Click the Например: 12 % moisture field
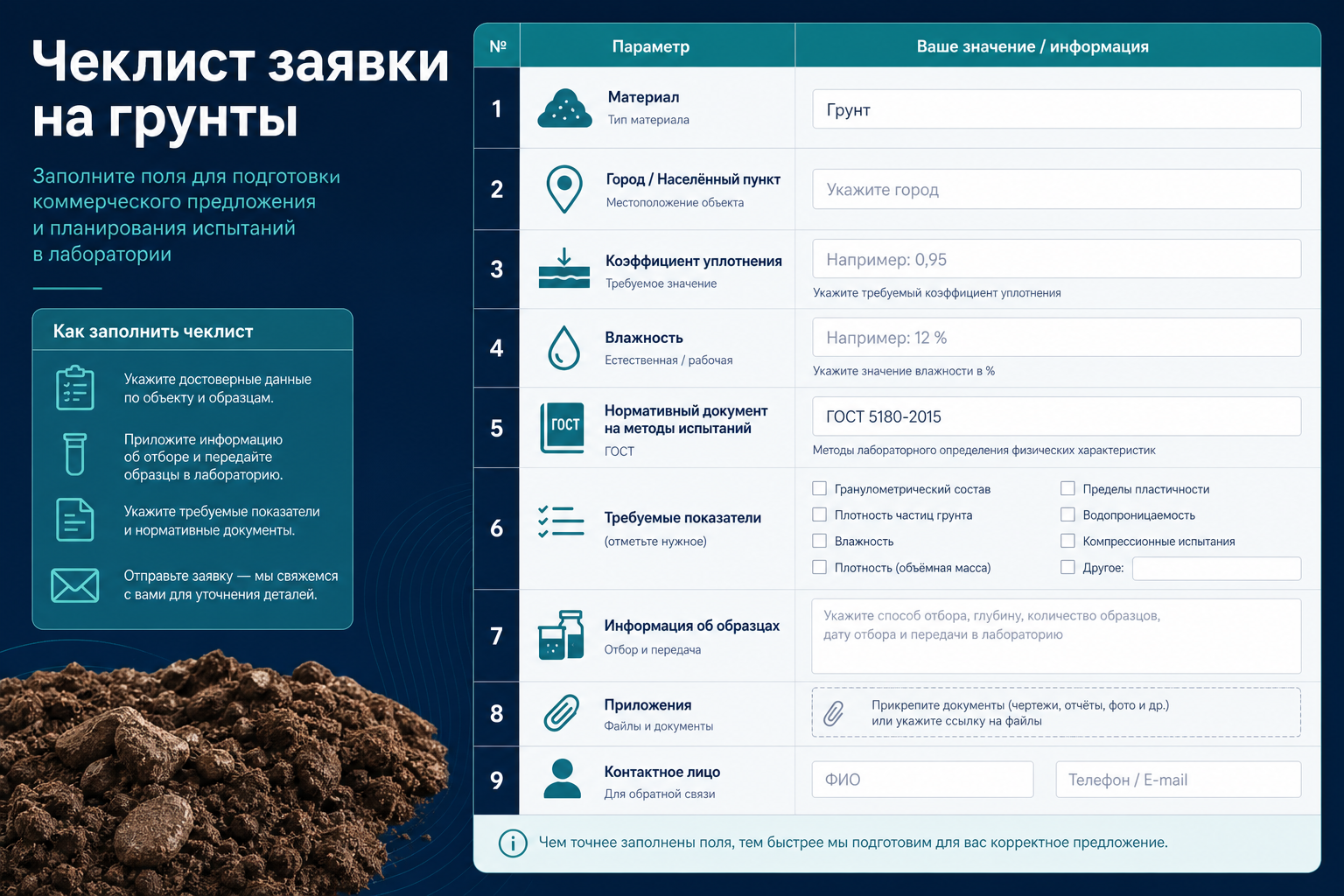 (x=1057, y=337)
